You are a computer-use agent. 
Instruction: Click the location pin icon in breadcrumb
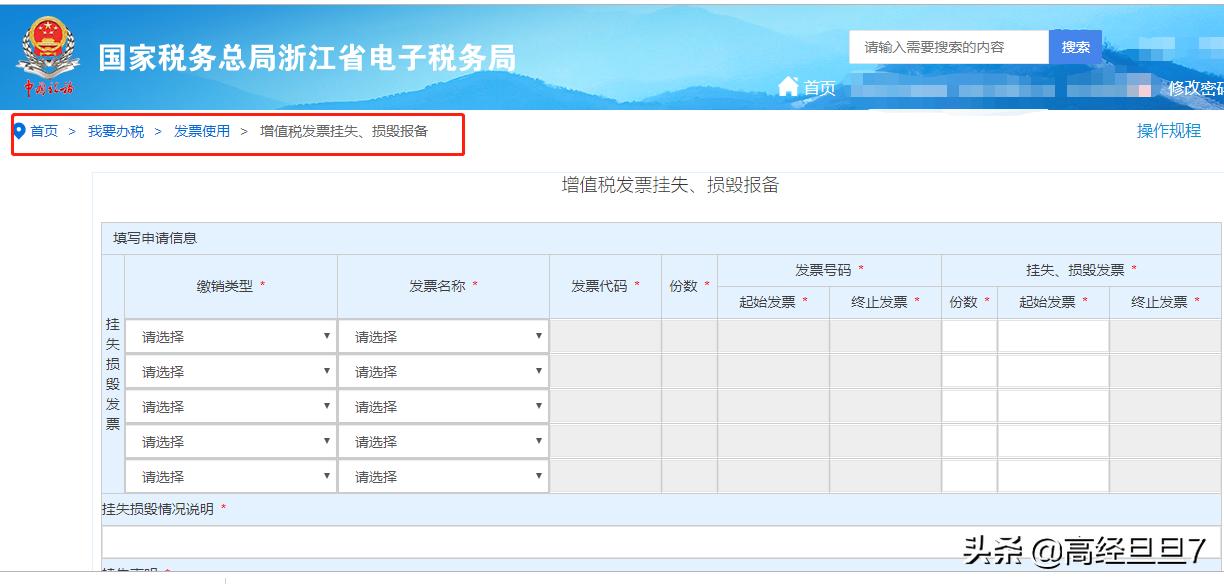[18, 129]
